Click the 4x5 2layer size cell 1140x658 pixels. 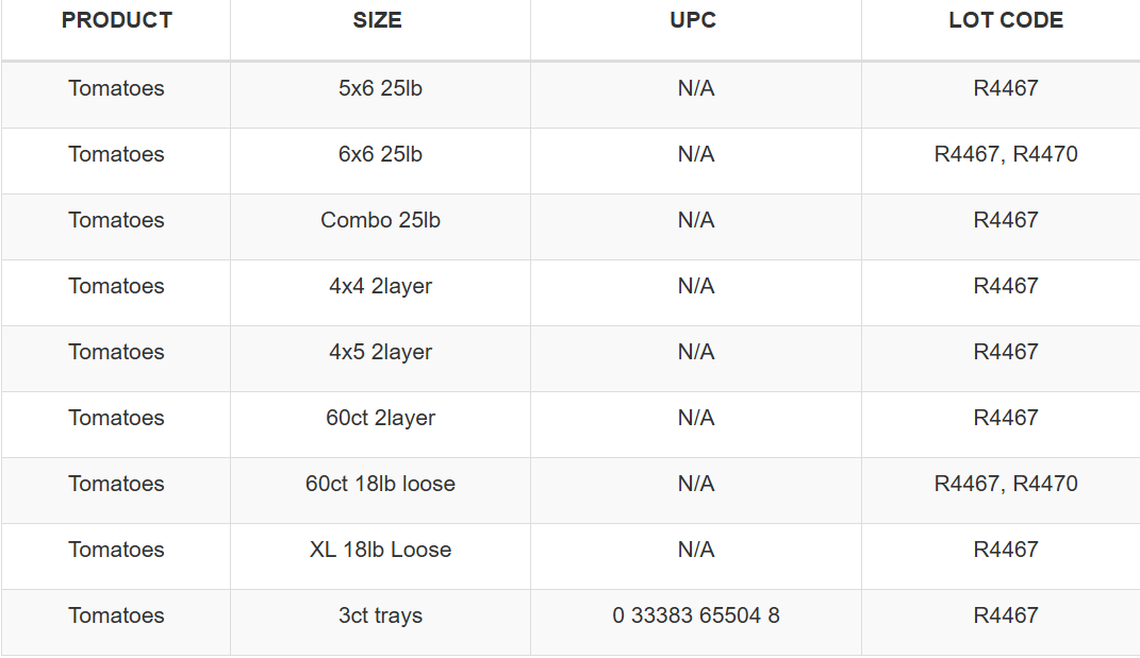pos(380,353)
